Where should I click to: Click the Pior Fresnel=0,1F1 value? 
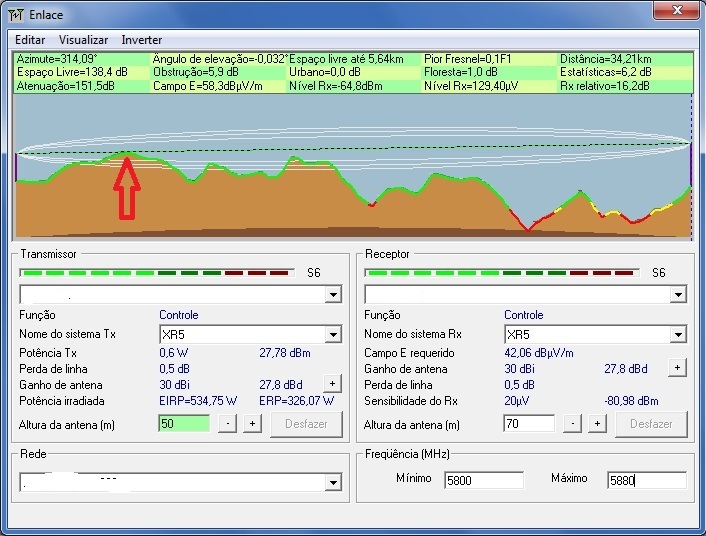468,59
